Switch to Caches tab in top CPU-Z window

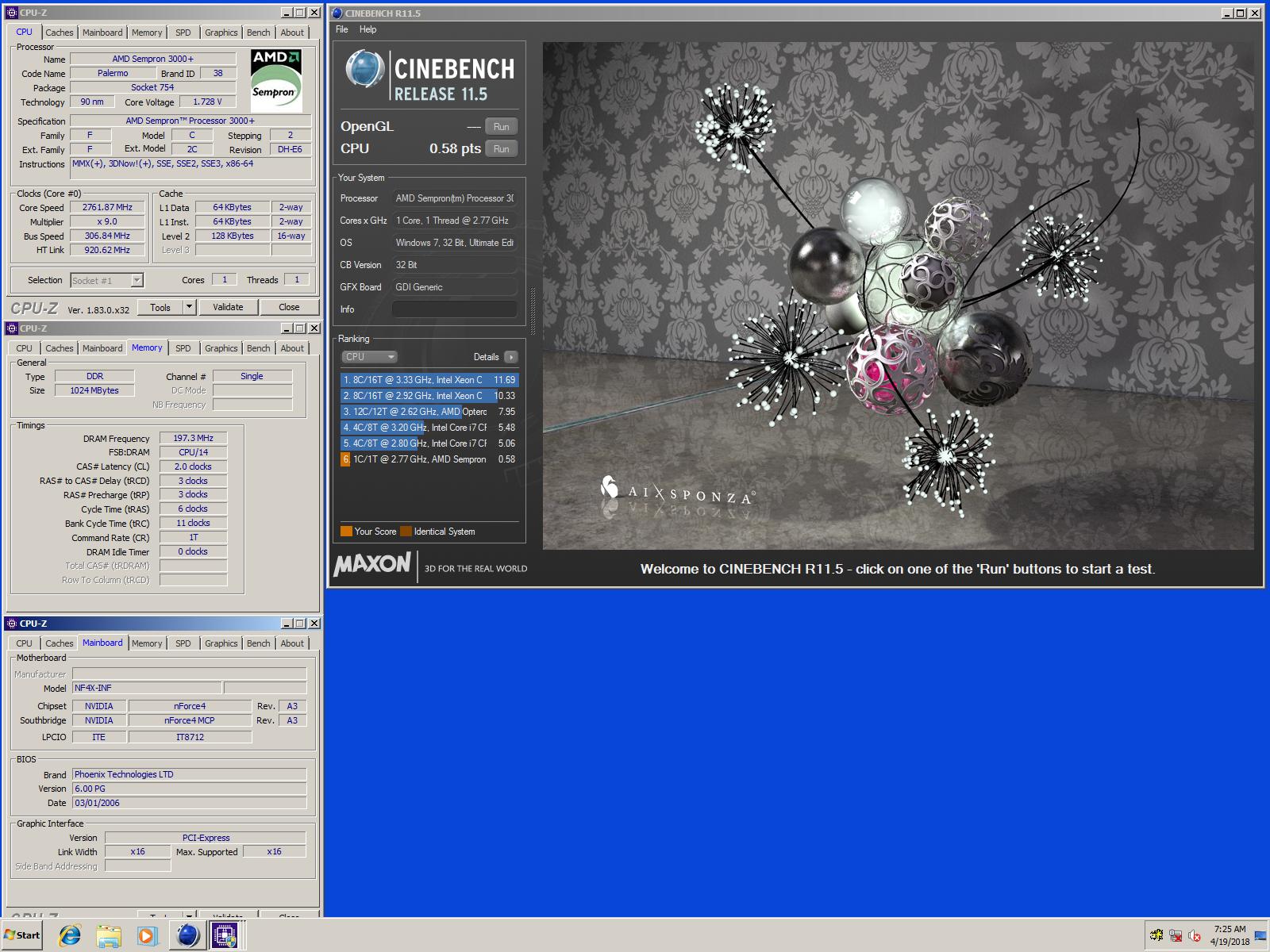pyautogui.click(x=59, y=33)
